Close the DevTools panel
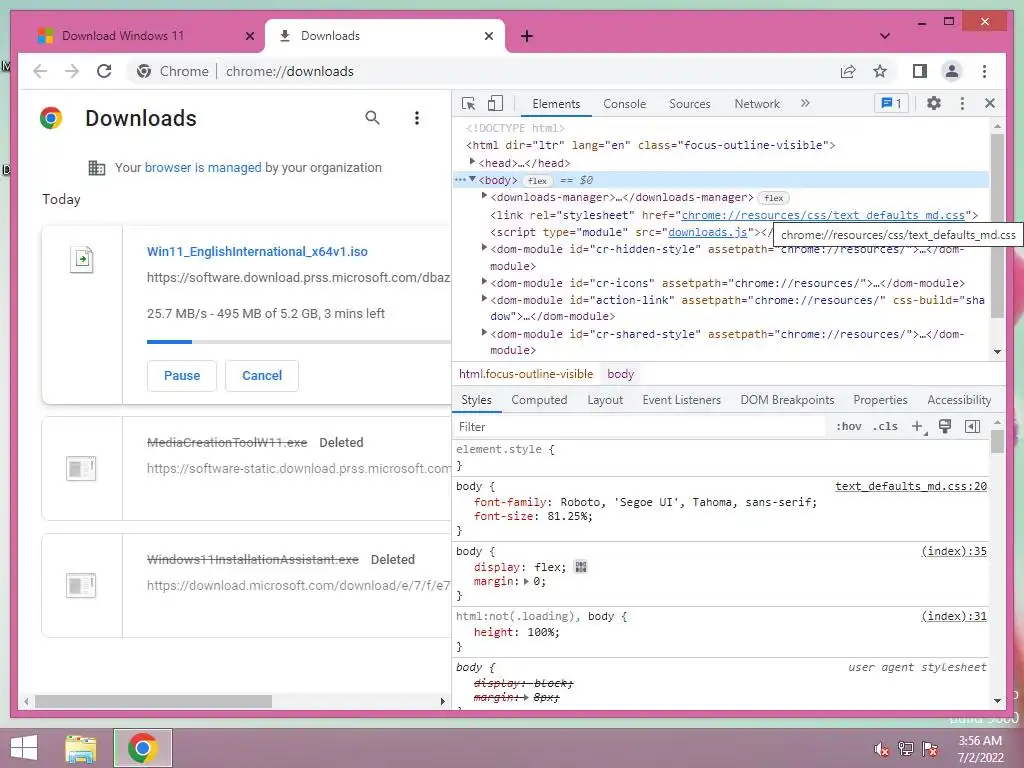The image size is (1024, 768). (990, 103)
